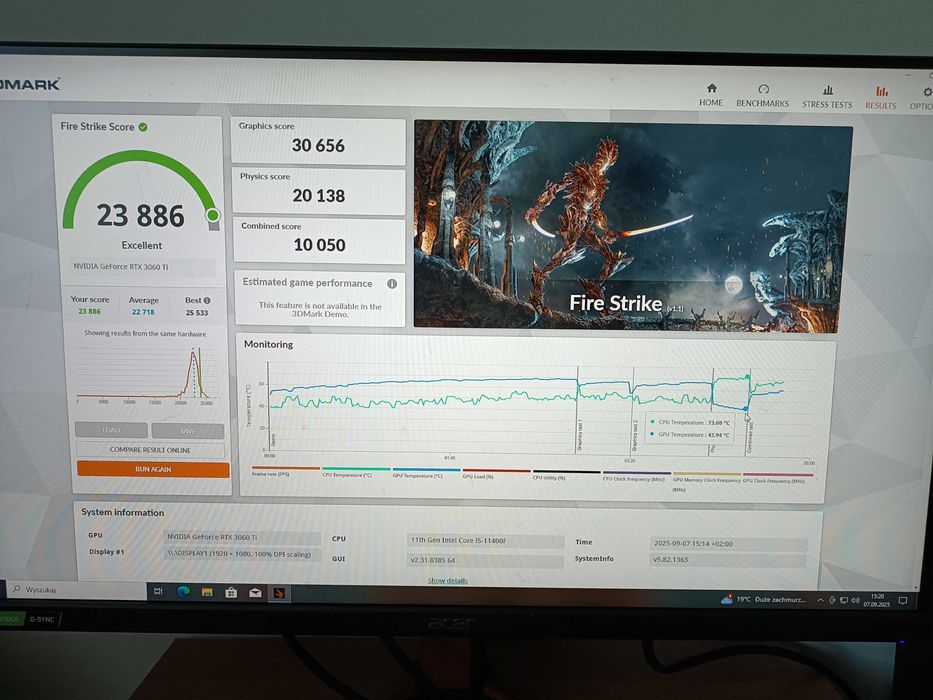Click the Graphics score value 30 656

318,145
